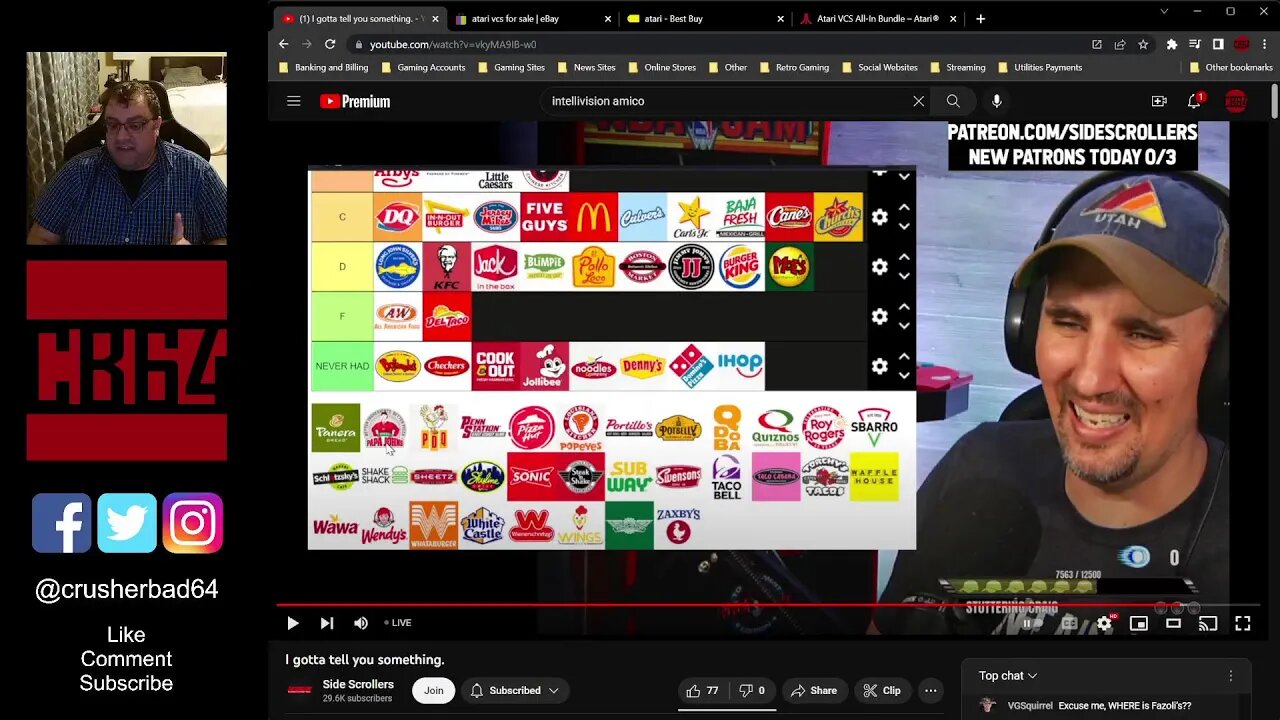The image size is (1280, 720).
Task: Click the Pizza Hut logo in the tier list
Action: click(531, 428)
